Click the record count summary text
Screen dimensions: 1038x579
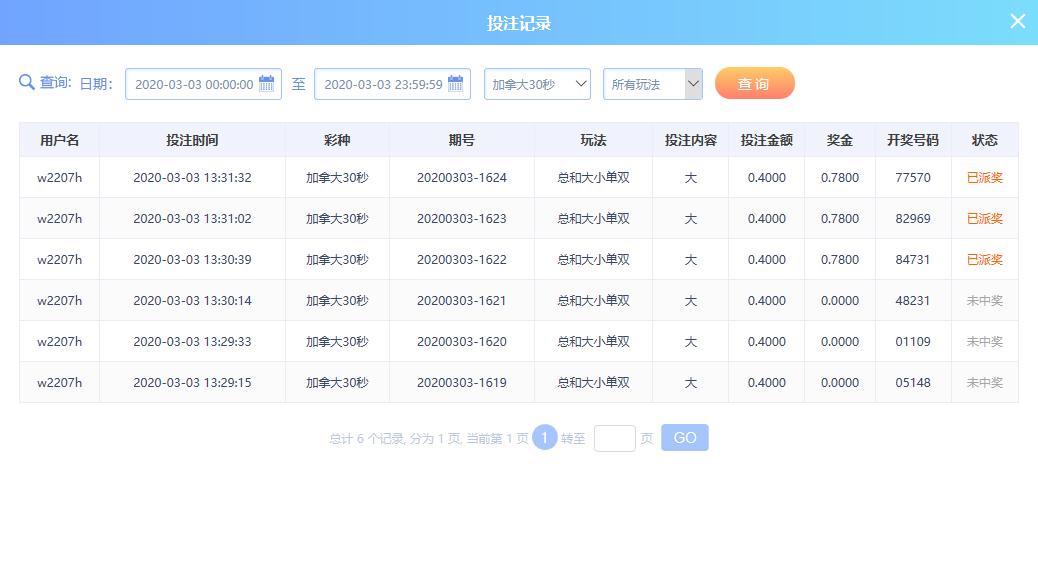[x=428, y=438]
